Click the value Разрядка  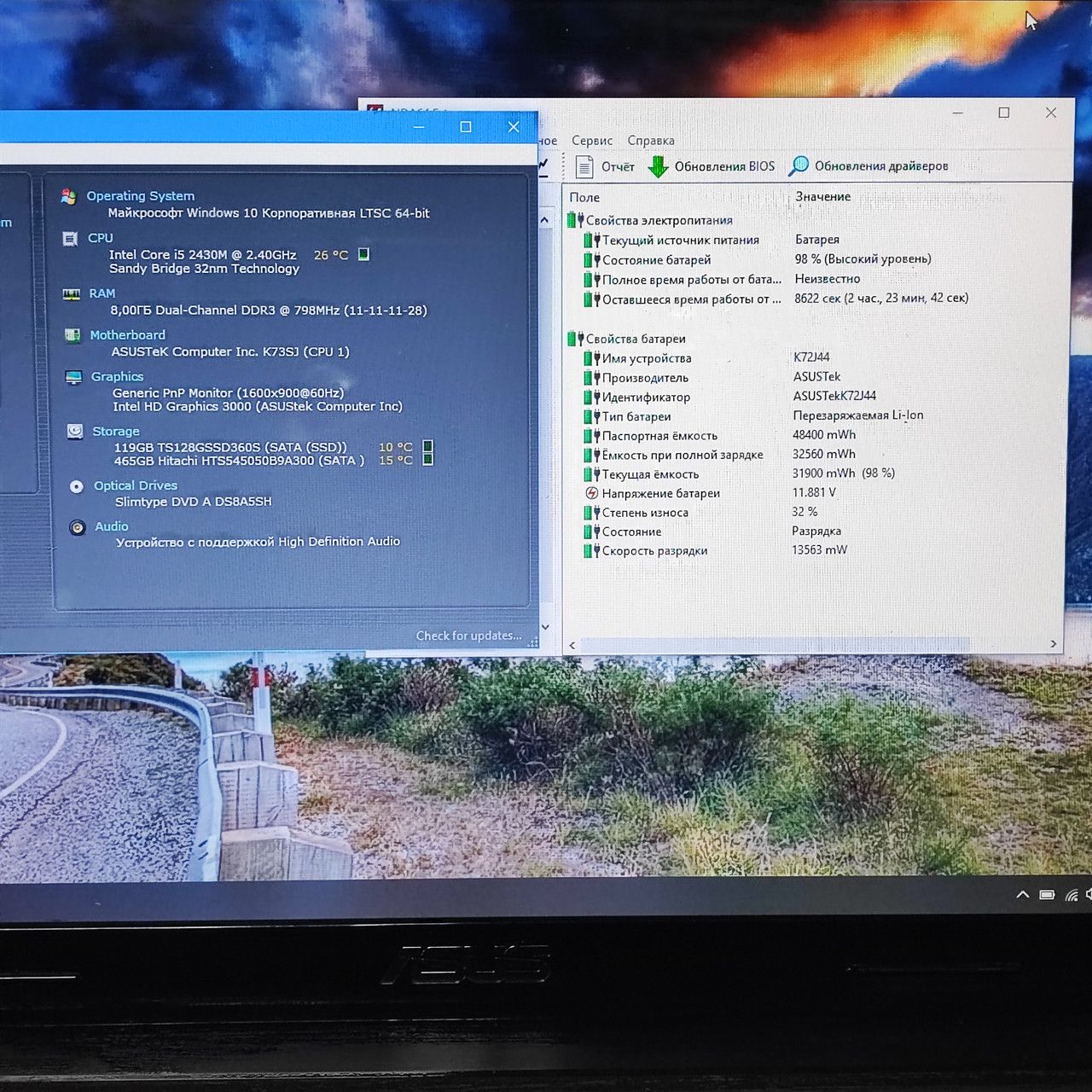[x=816, y=531]
